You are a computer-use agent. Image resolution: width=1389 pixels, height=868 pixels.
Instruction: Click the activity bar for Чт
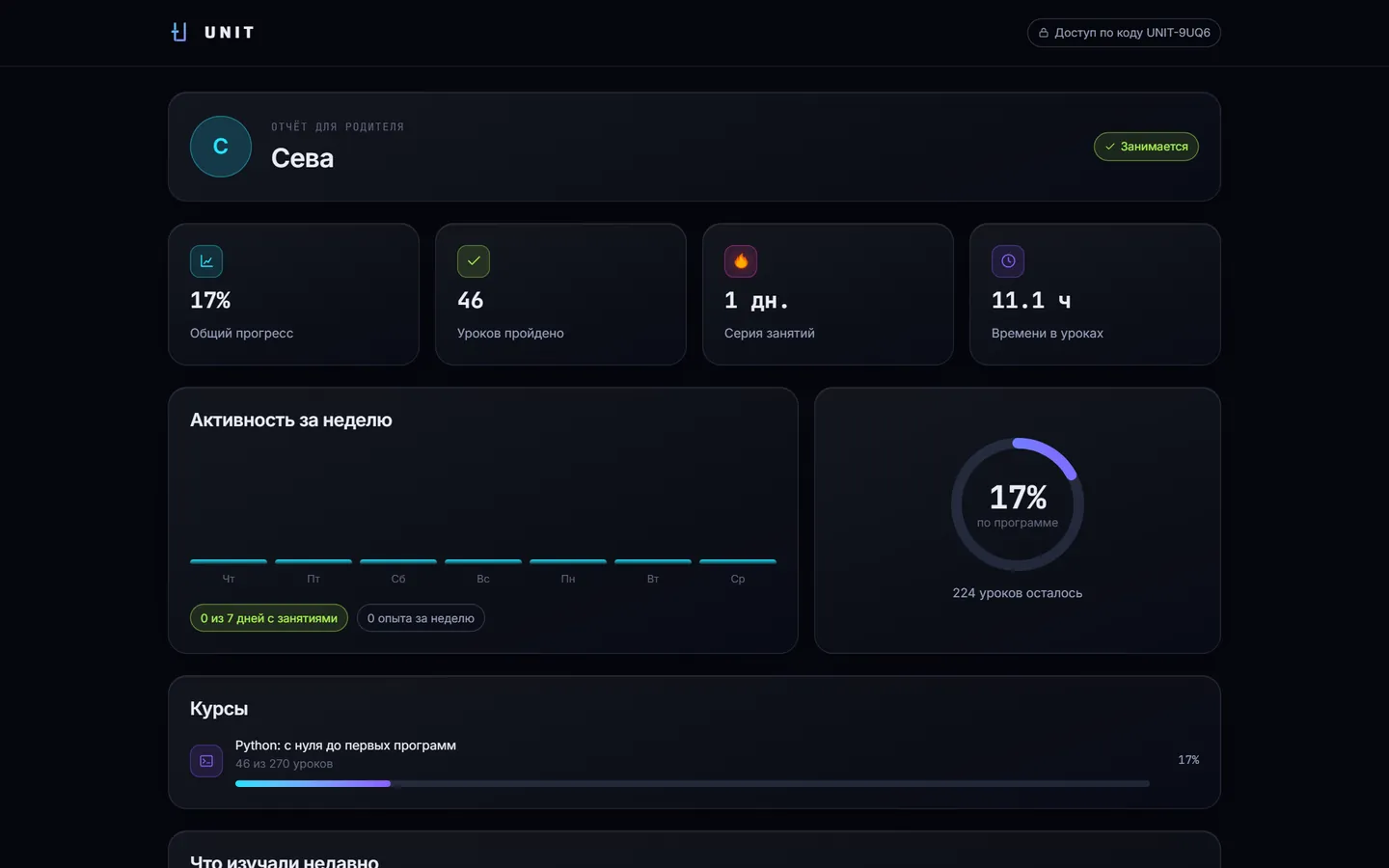[x=229, y=561]
